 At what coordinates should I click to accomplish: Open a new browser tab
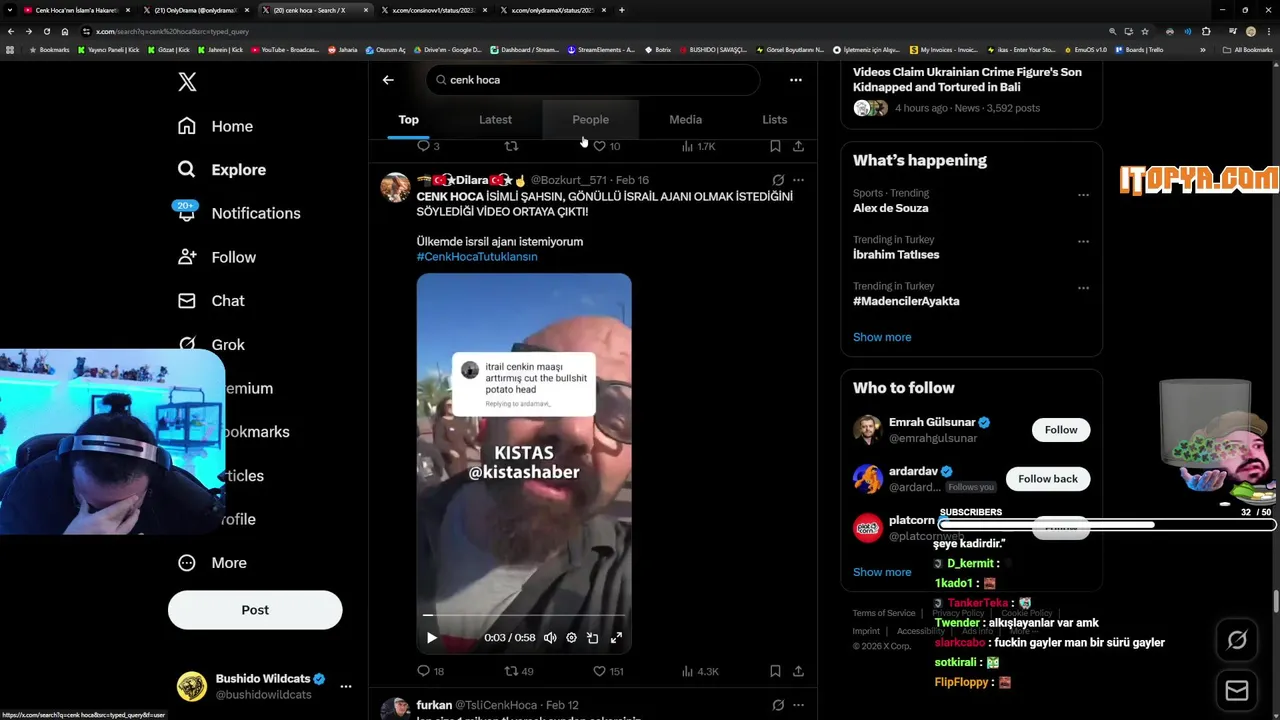click(622, 10)
